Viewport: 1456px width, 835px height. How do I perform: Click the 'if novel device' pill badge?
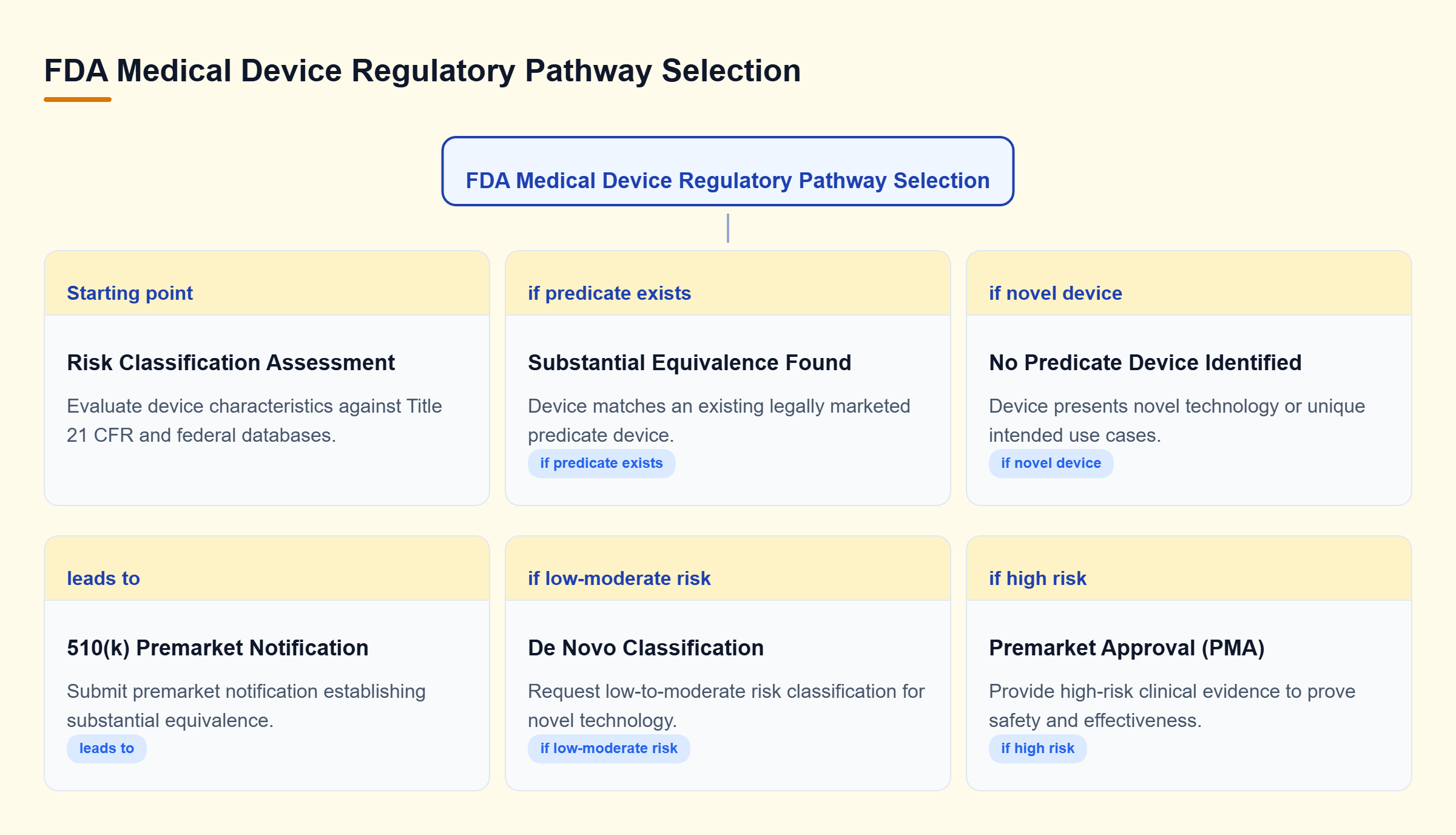pyautogui.click(x=1051, y=463)
